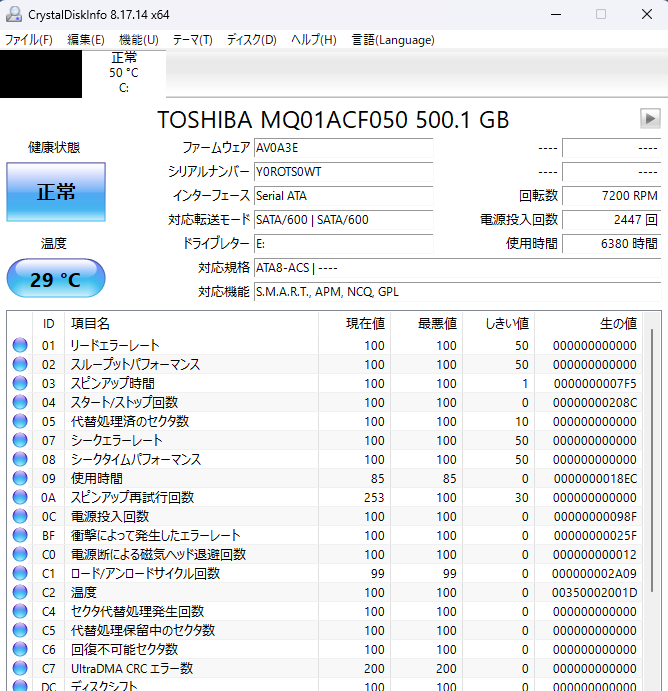Open the 機能(U) menu
668x691 pixels.
click(139, 40)
